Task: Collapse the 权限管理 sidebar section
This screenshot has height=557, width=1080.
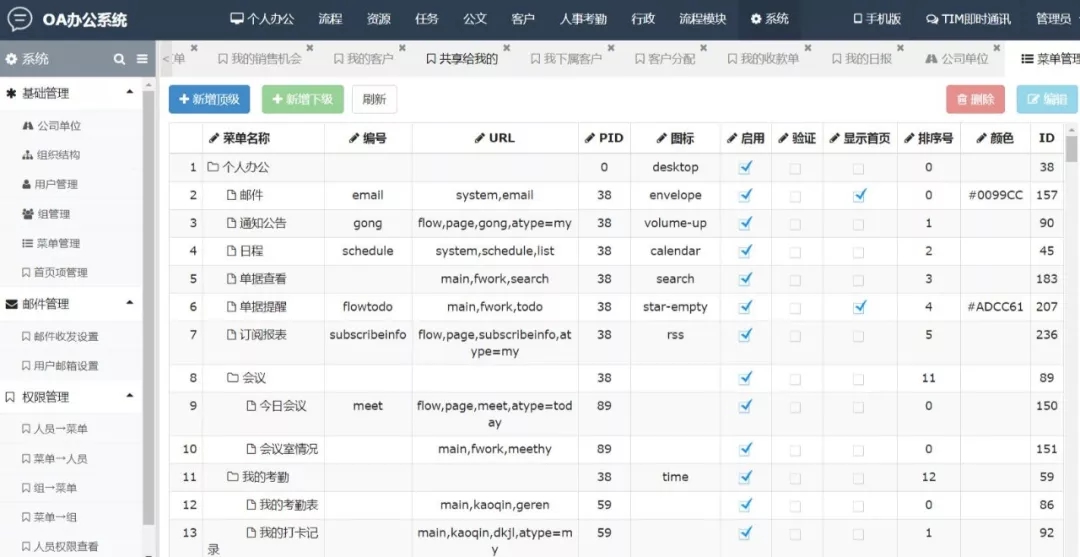Action: [x=129, y=396]
